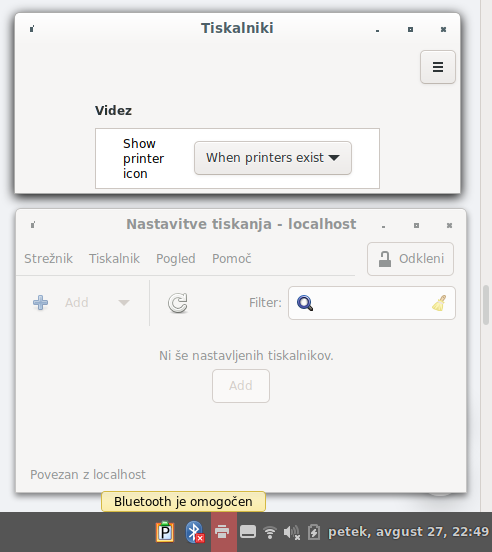Viewport: 492px width, 552px height.
Task: Open the Bluetooth tray icon
Action: [x=195, y=532]
